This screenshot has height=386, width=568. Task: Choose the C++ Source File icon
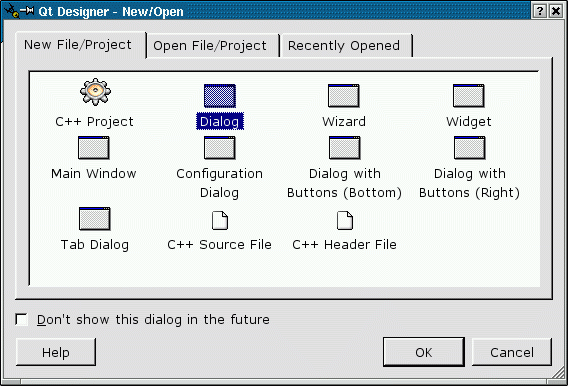pyautogui.click(x=220, y=221)
